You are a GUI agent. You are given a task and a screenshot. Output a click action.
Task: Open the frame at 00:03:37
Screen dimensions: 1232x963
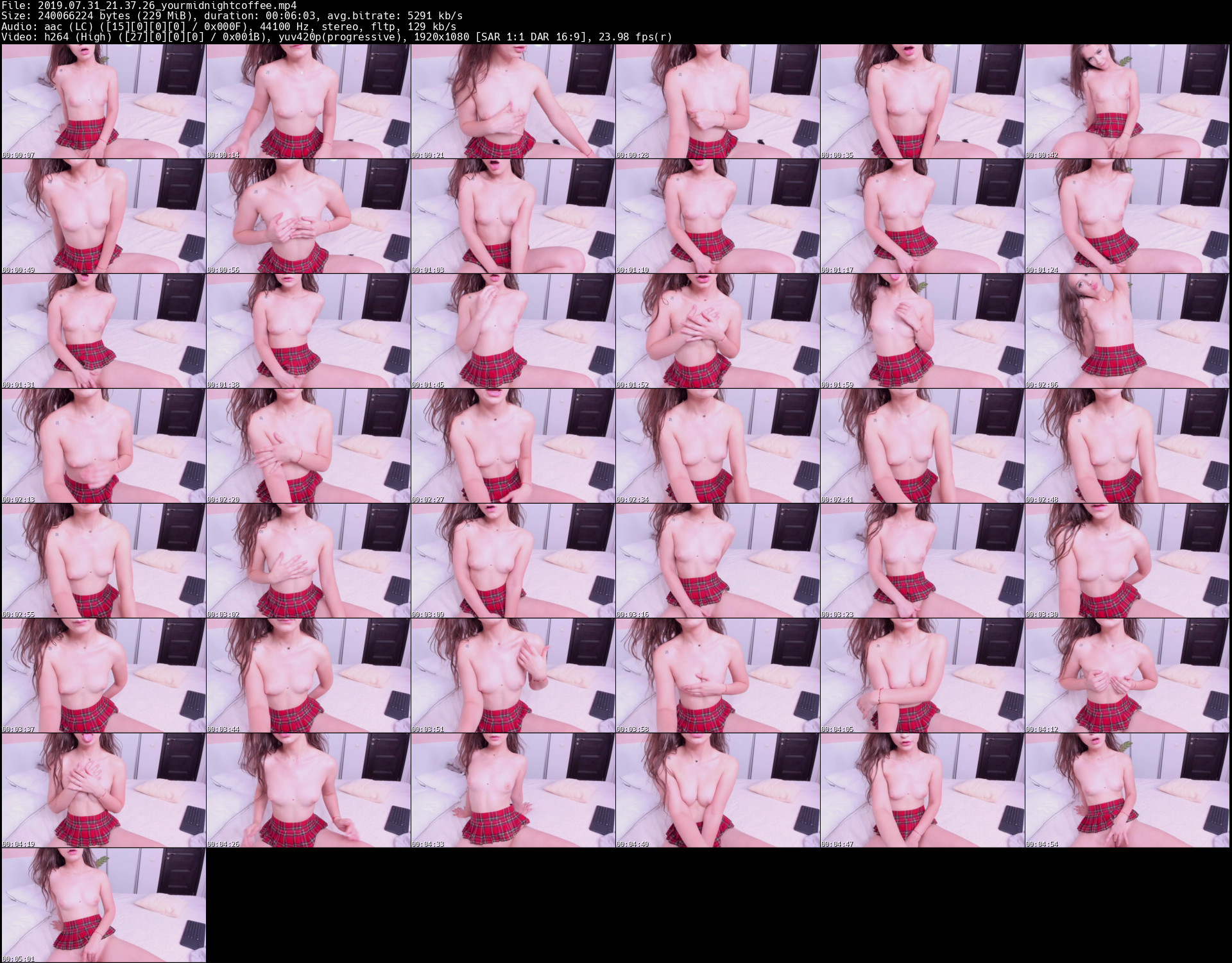[104, 676]
